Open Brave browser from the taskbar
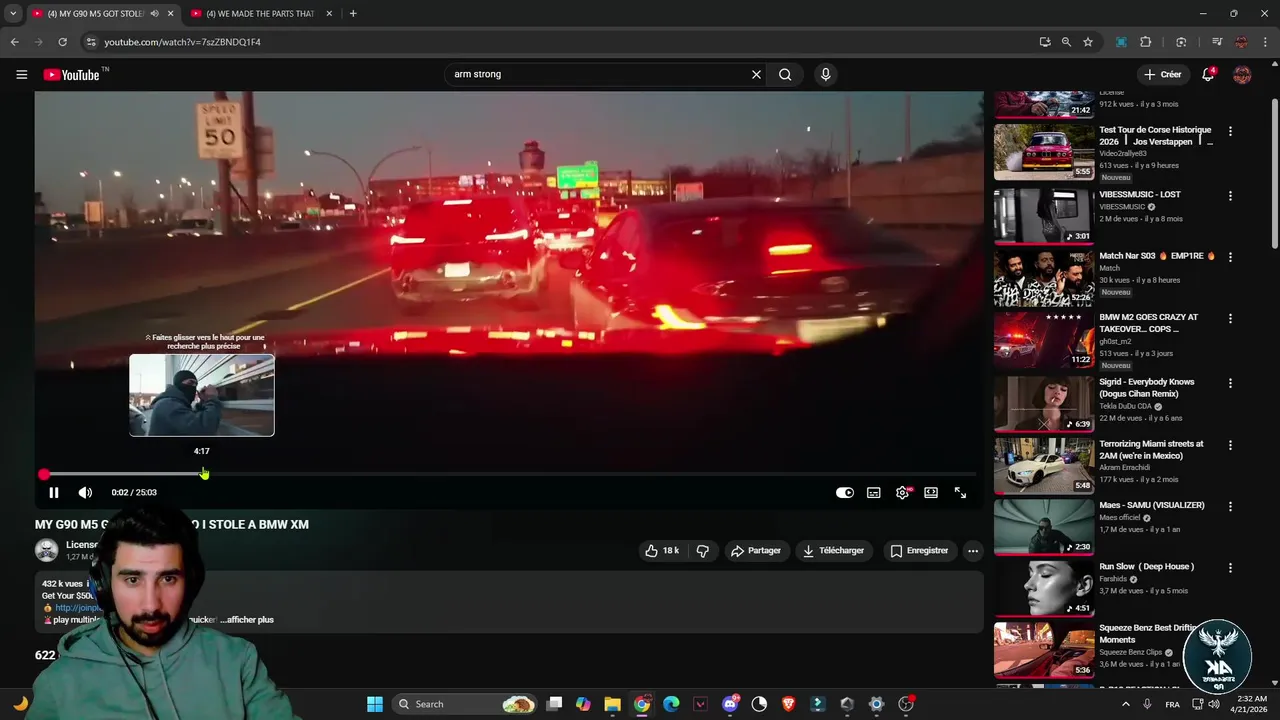 click(788, 704)
